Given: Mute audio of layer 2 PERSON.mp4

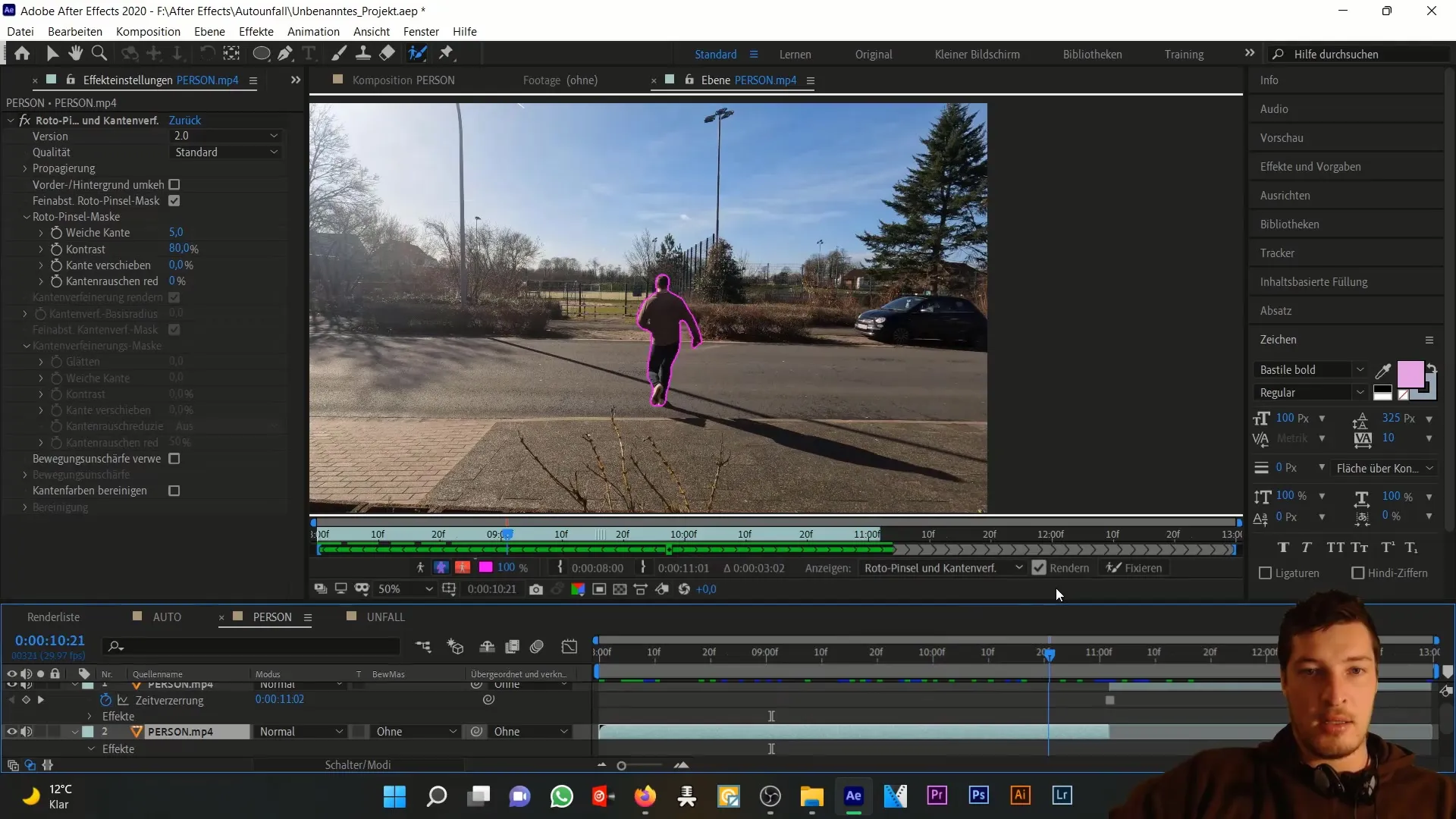Looking at the screenshot, I should click(x=27, y=732).
